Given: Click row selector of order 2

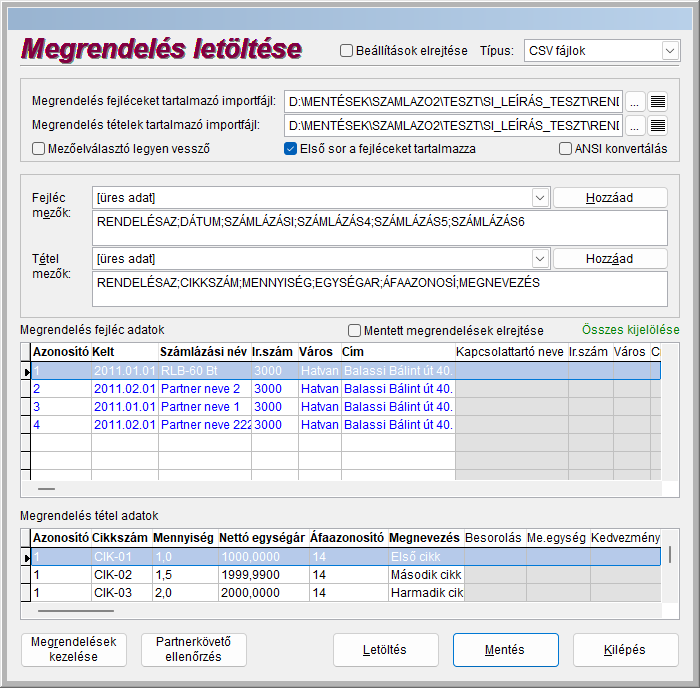Looking at the screenshot, I should click(26, 389).
